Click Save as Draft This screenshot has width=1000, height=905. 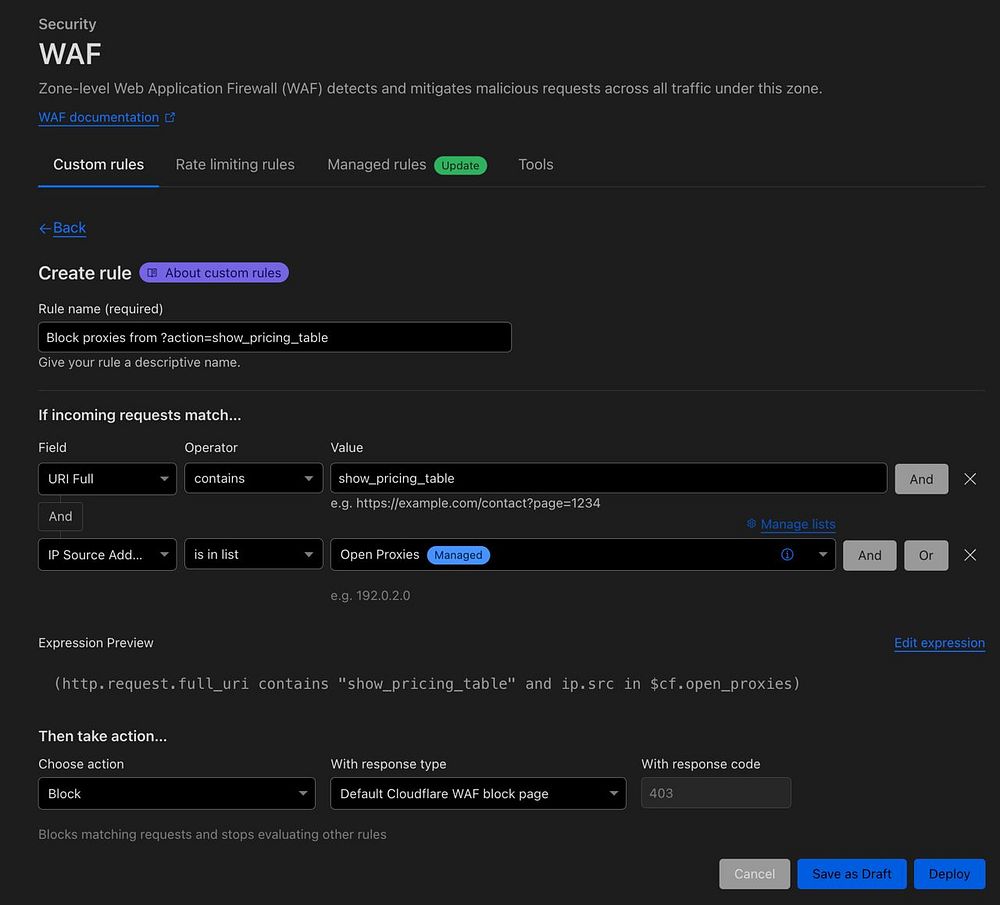click(x=851, y=874)
